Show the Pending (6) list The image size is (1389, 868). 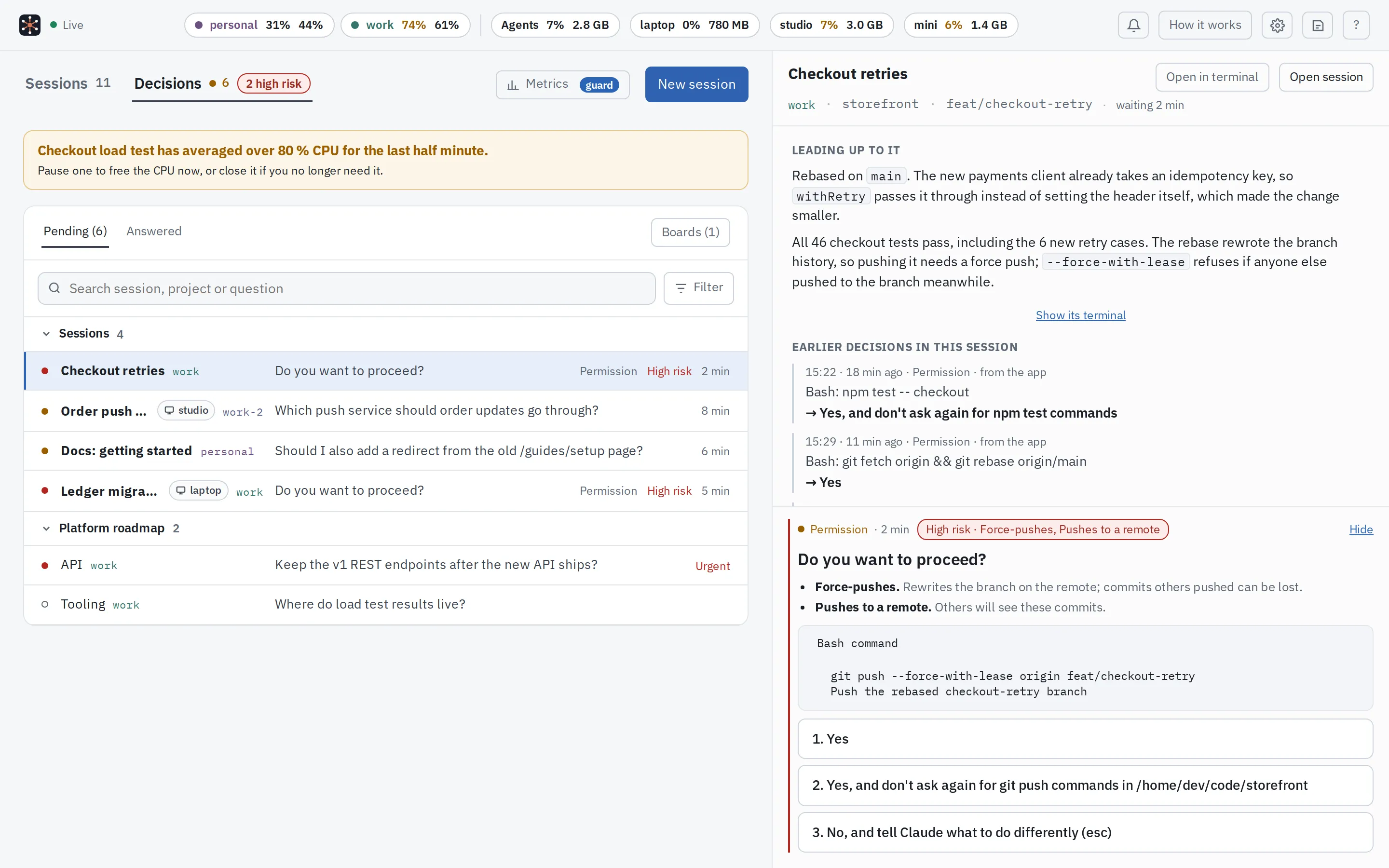click(75, 231)
